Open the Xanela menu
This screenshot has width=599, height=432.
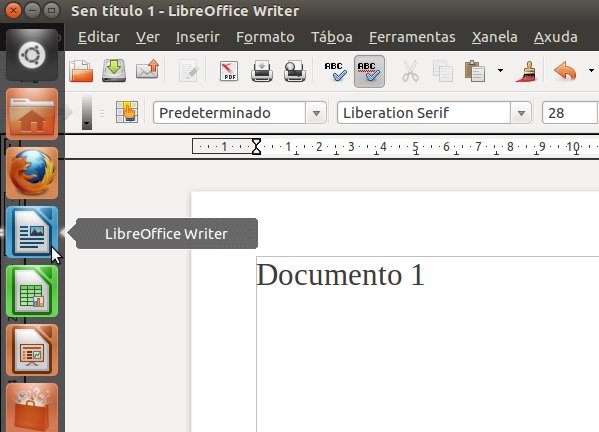pyautogui.click(x=495, y=37)
